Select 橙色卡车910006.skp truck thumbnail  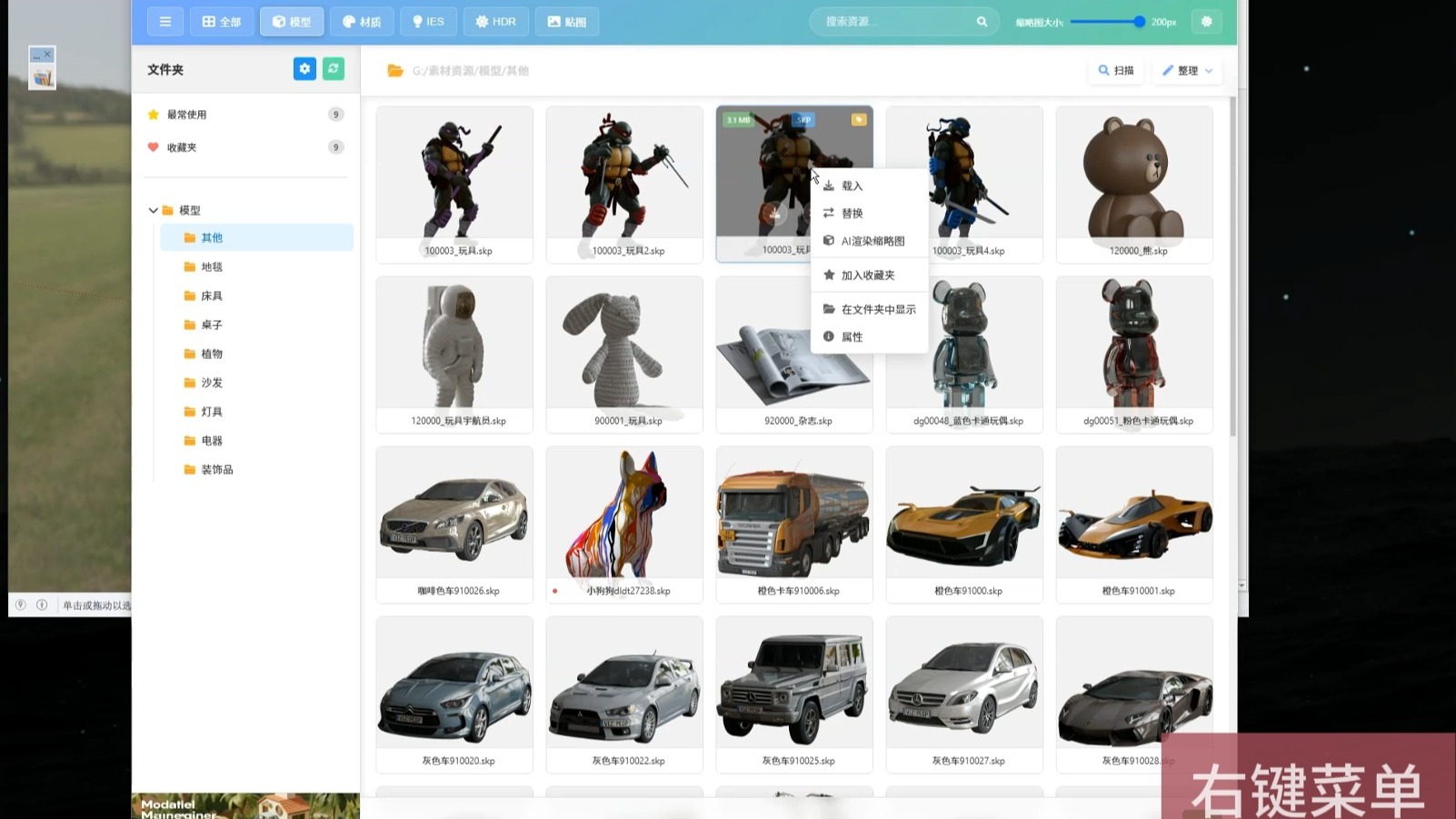point(794,524)
